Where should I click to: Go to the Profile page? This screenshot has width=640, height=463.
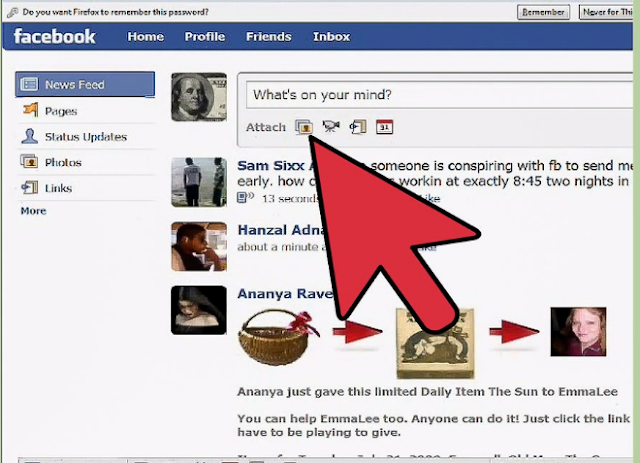coord(204,36)
